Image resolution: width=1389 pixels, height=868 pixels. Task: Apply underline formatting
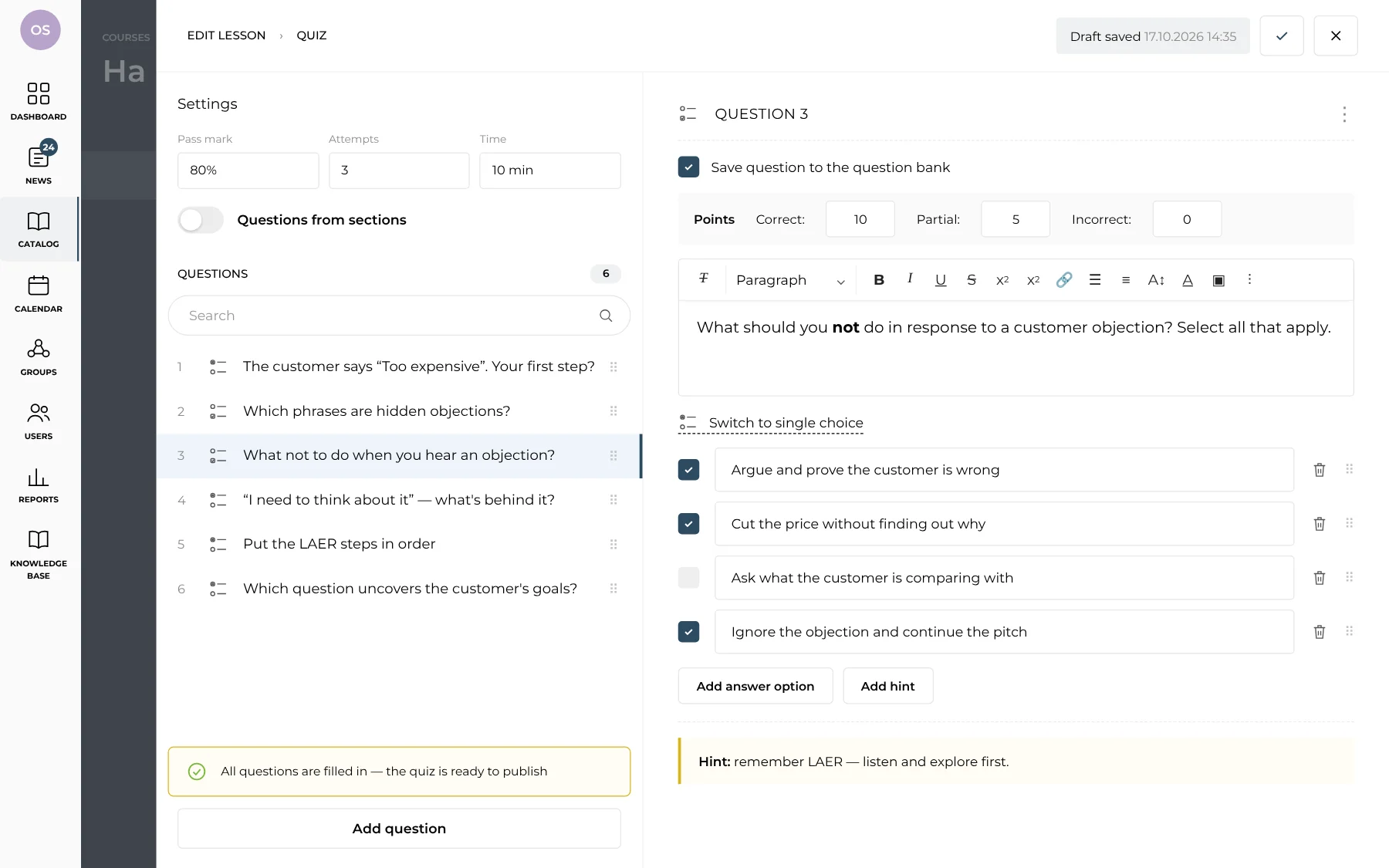(940, 280)
